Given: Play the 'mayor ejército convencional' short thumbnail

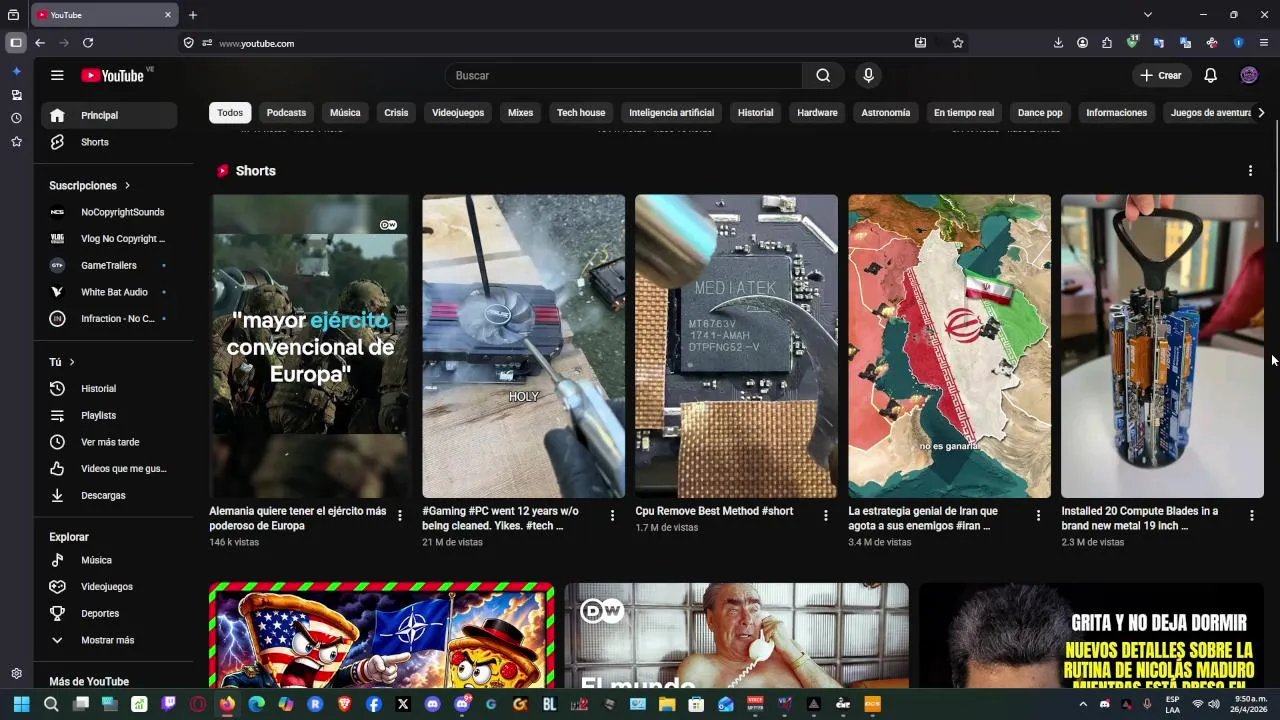Looking at the screenshot, I should click(x=310, y=346).
